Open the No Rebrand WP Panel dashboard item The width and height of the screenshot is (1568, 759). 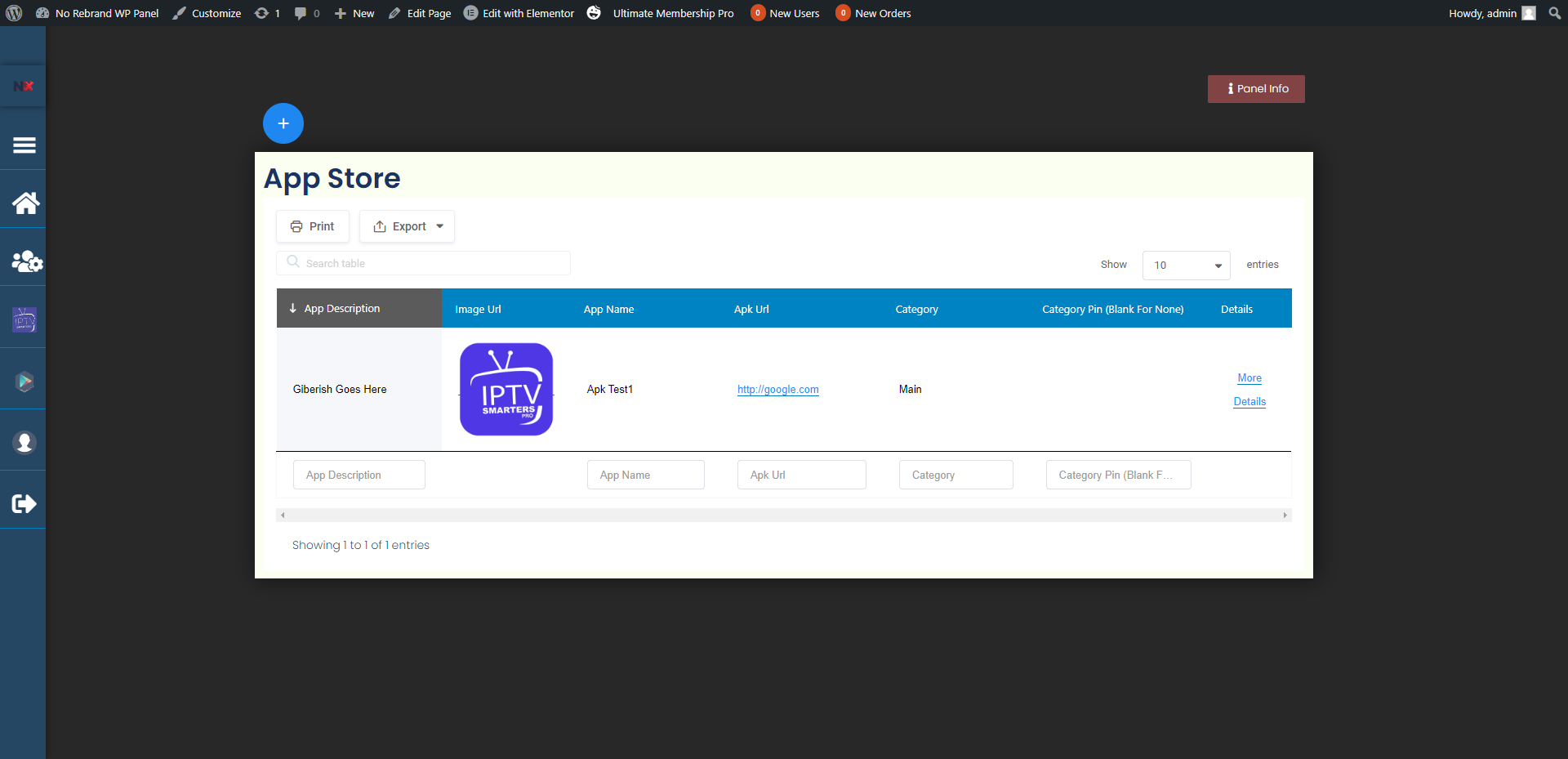97,13
